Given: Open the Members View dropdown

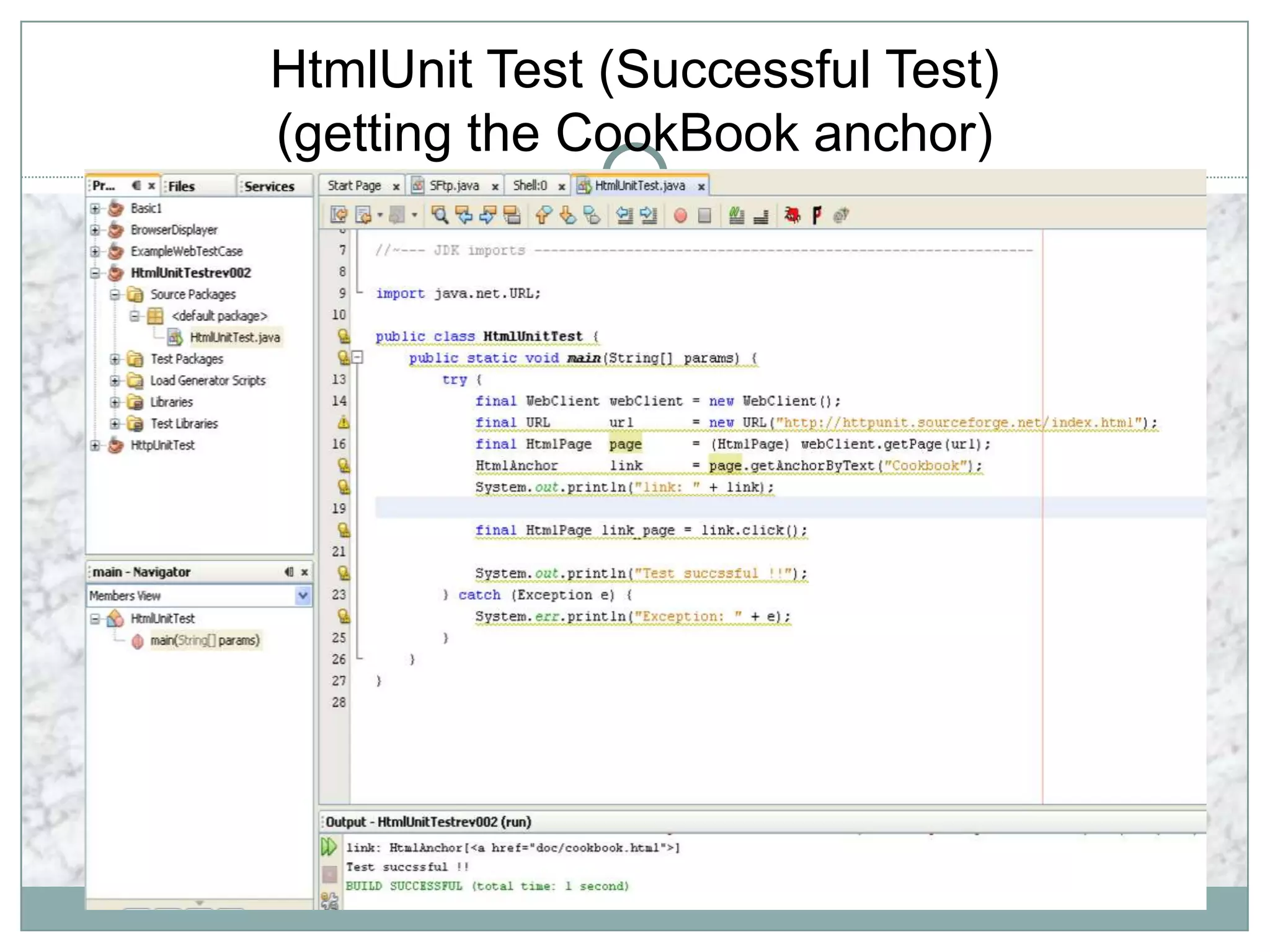Looking at the screenshot, I should (303, 596).
